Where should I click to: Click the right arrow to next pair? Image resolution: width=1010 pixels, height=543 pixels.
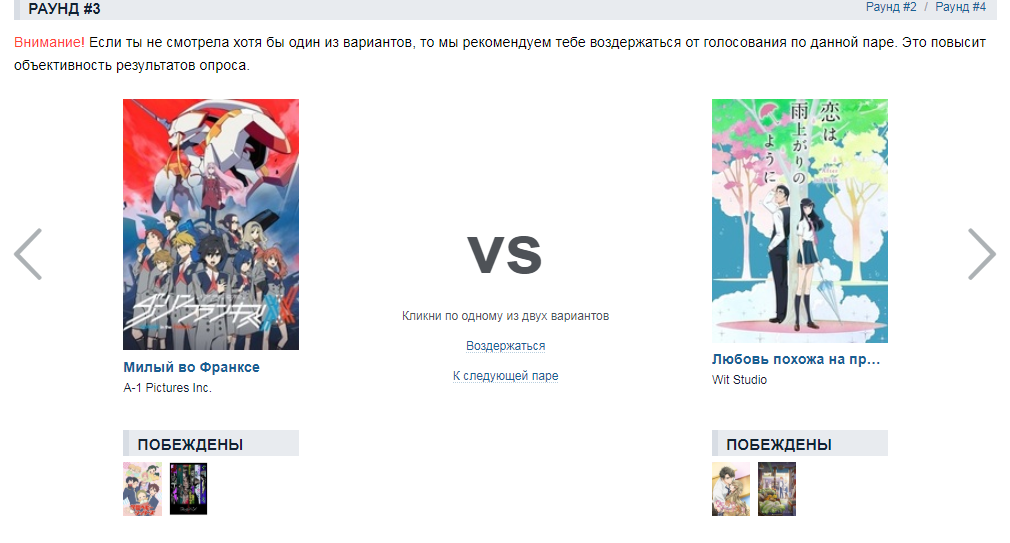[982, 254]
